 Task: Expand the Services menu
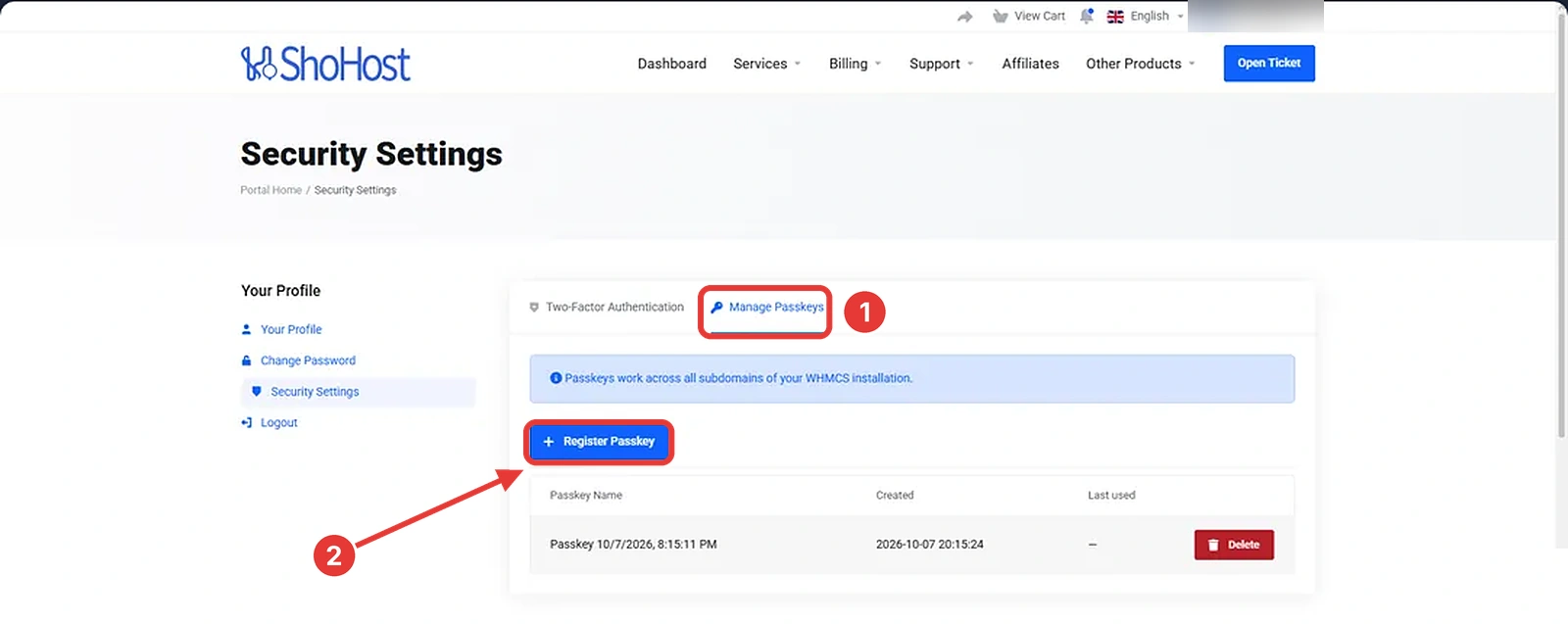[766, 64]
